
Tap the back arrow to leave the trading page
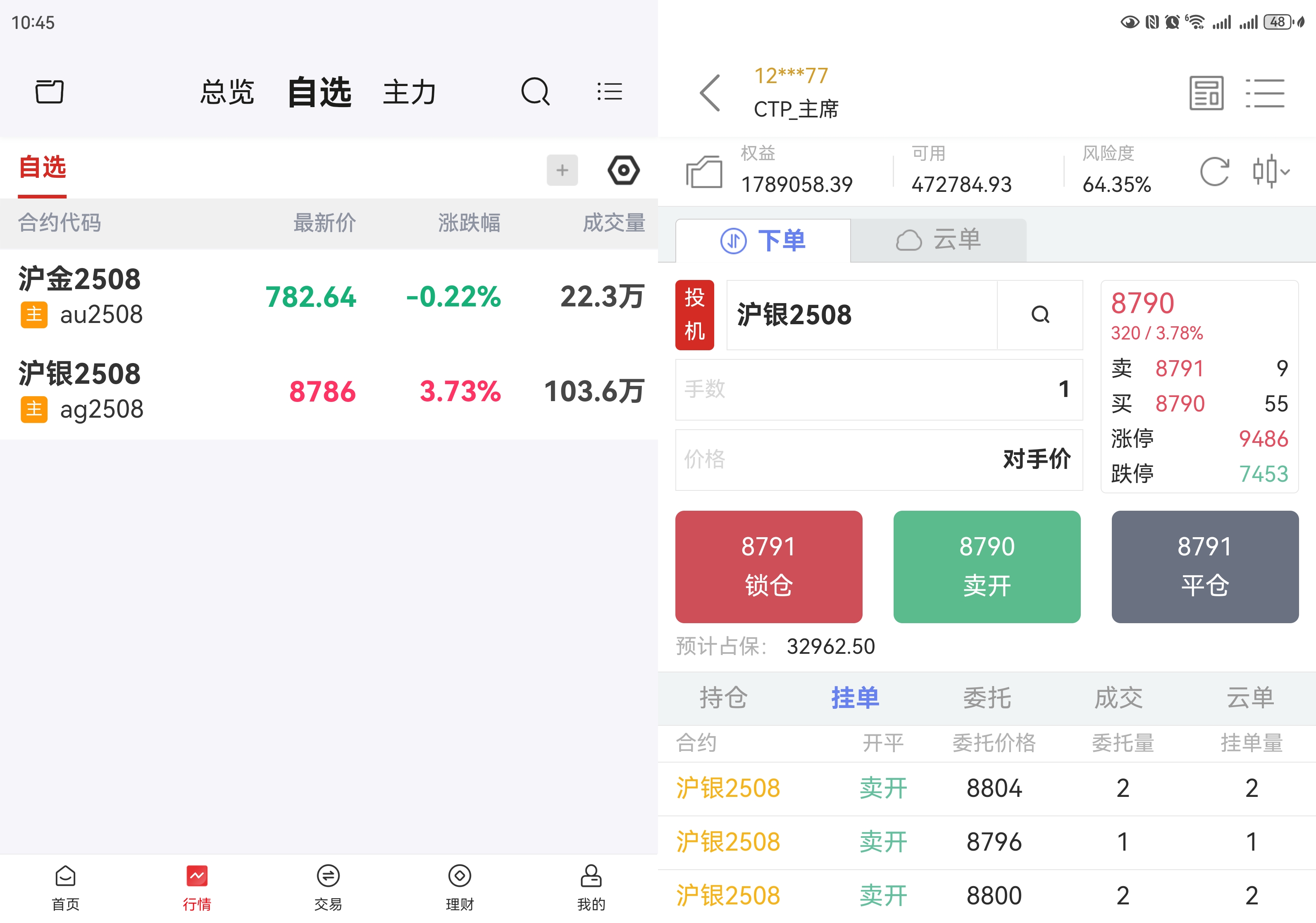pyautogui.click(x=710, y=93)
